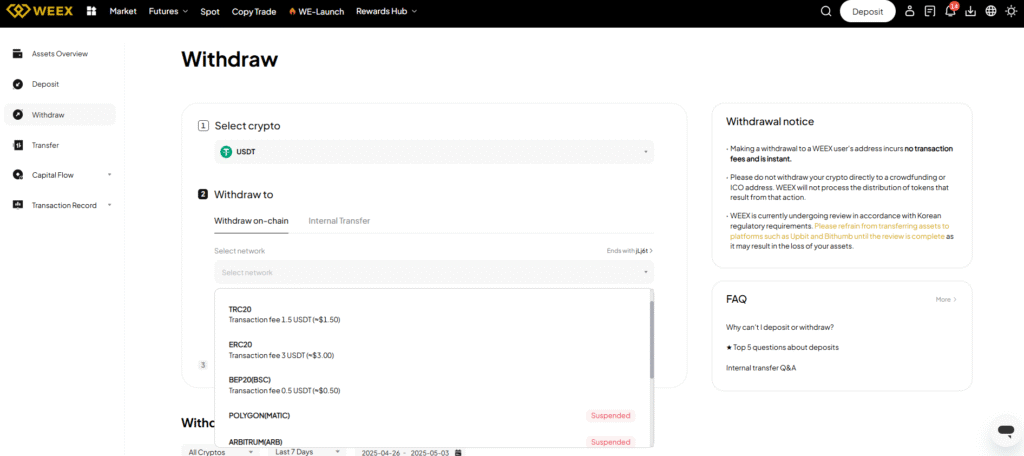Click the USDT Tether coin icon

point(226,152)
